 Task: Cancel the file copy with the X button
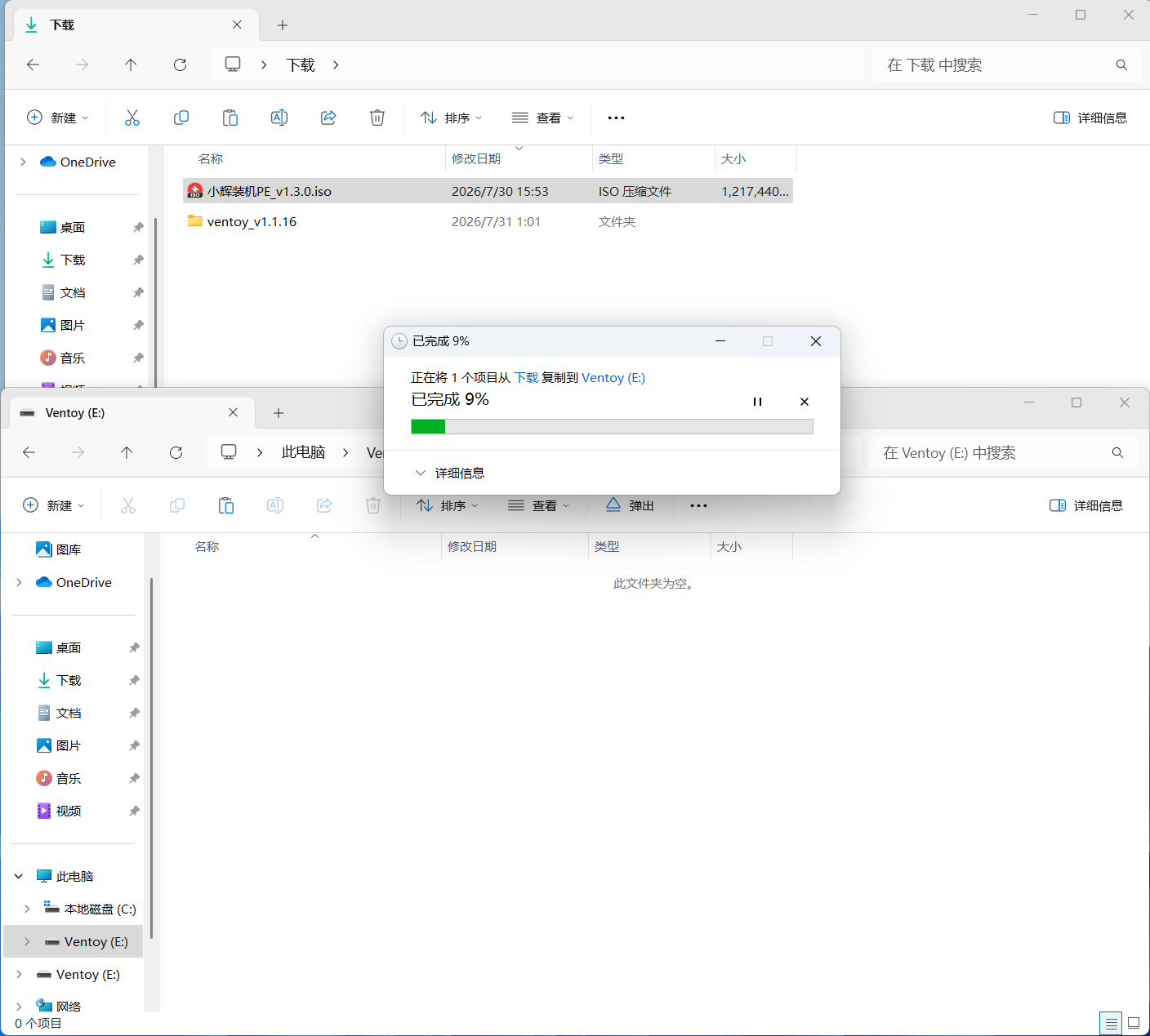(x=805, y=401)
